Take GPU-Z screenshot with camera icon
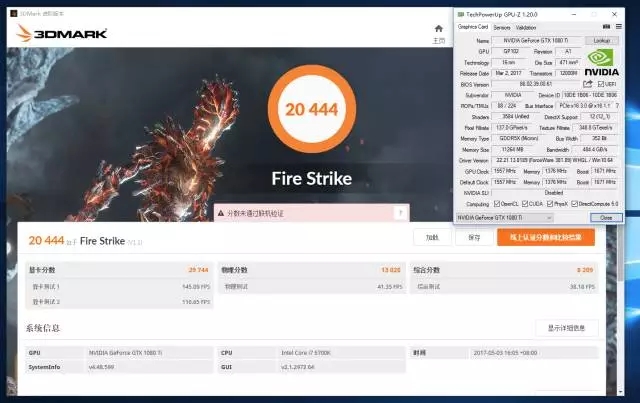 [x=607, y=27]
